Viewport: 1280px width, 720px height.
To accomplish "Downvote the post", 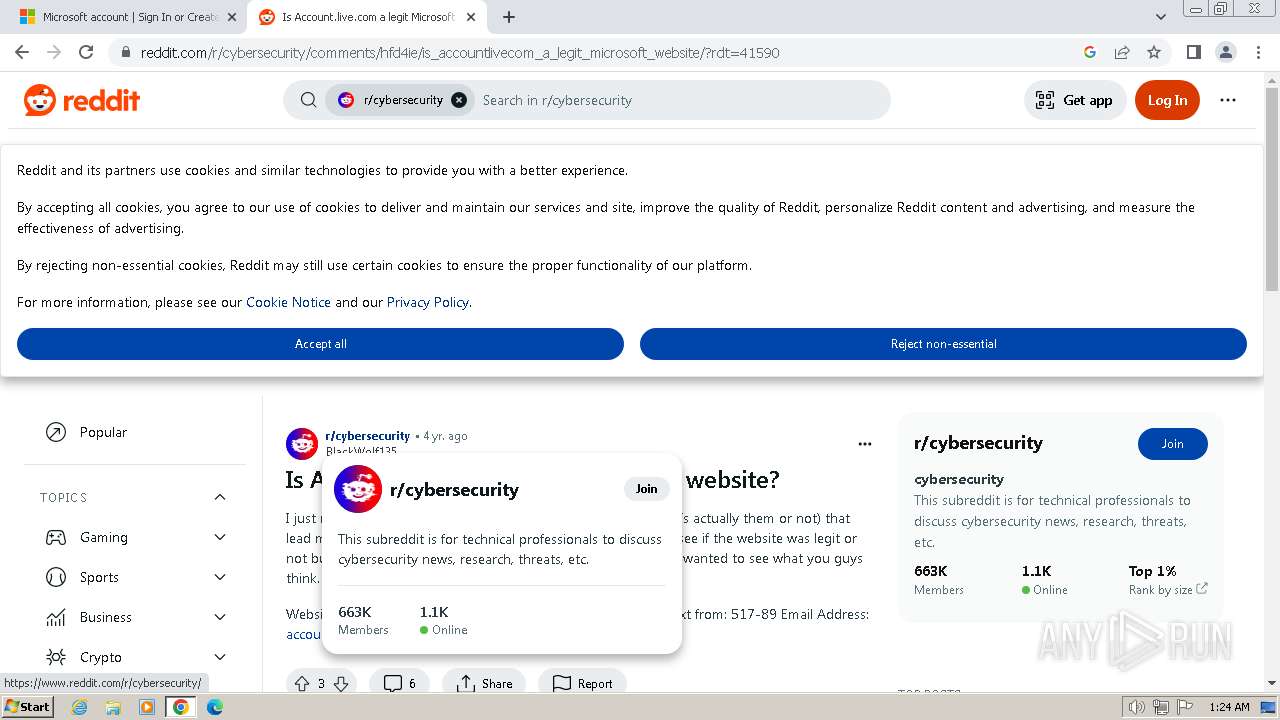I will click(x=341, y=684).
